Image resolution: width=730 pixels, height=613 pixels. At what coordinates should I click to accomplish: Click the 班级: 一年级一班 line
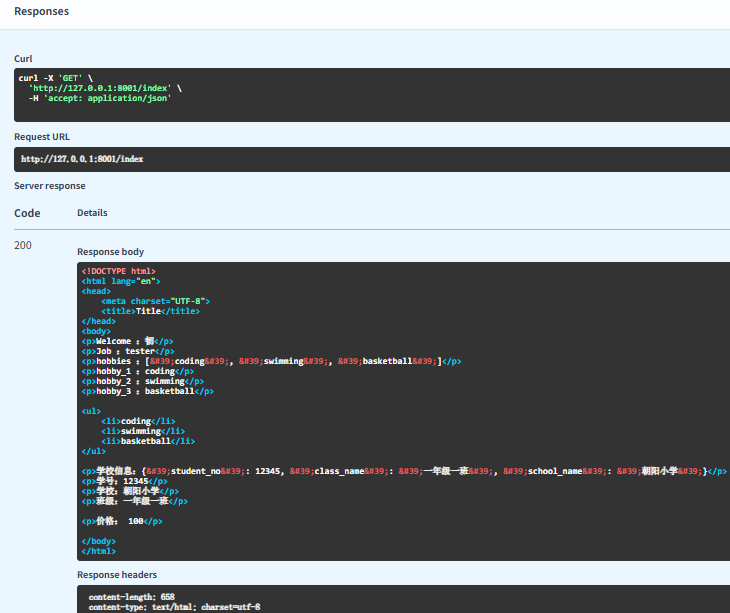135,501
